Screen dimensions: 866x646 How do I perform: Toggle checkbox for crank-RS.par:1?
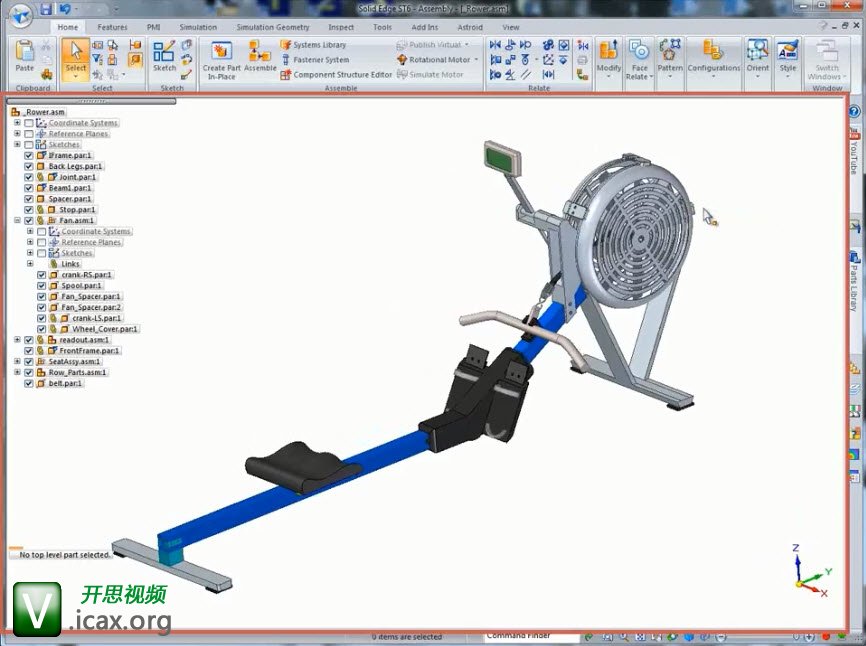[41, 275]
